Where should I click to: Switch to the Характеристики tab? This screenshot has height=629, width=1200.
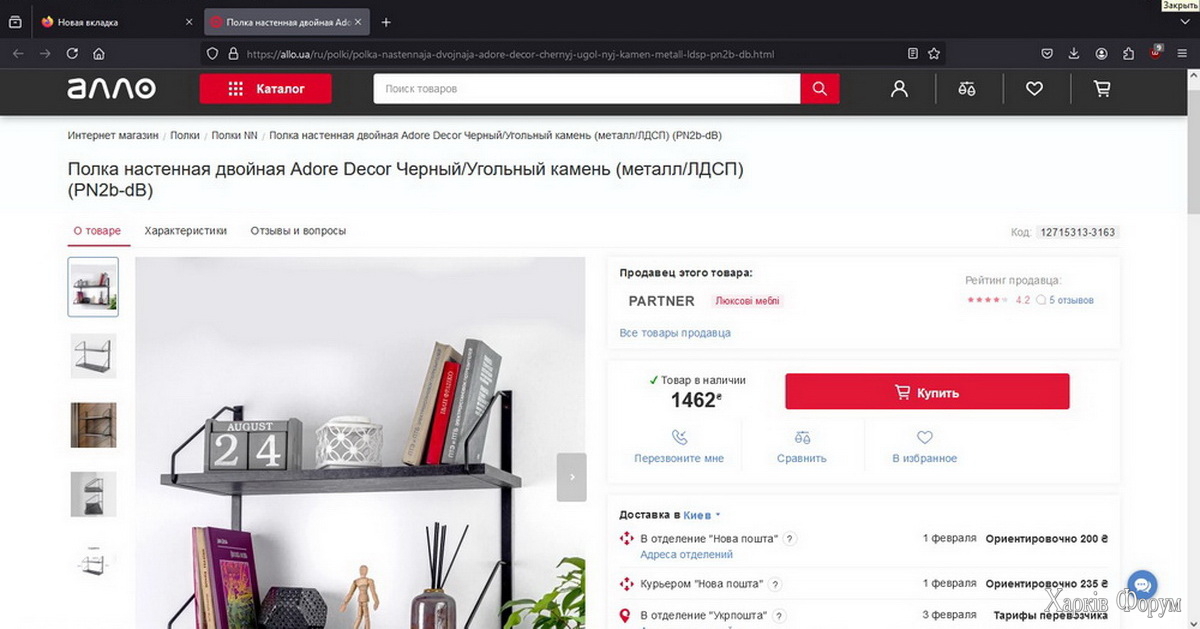(x=186, y=231)
